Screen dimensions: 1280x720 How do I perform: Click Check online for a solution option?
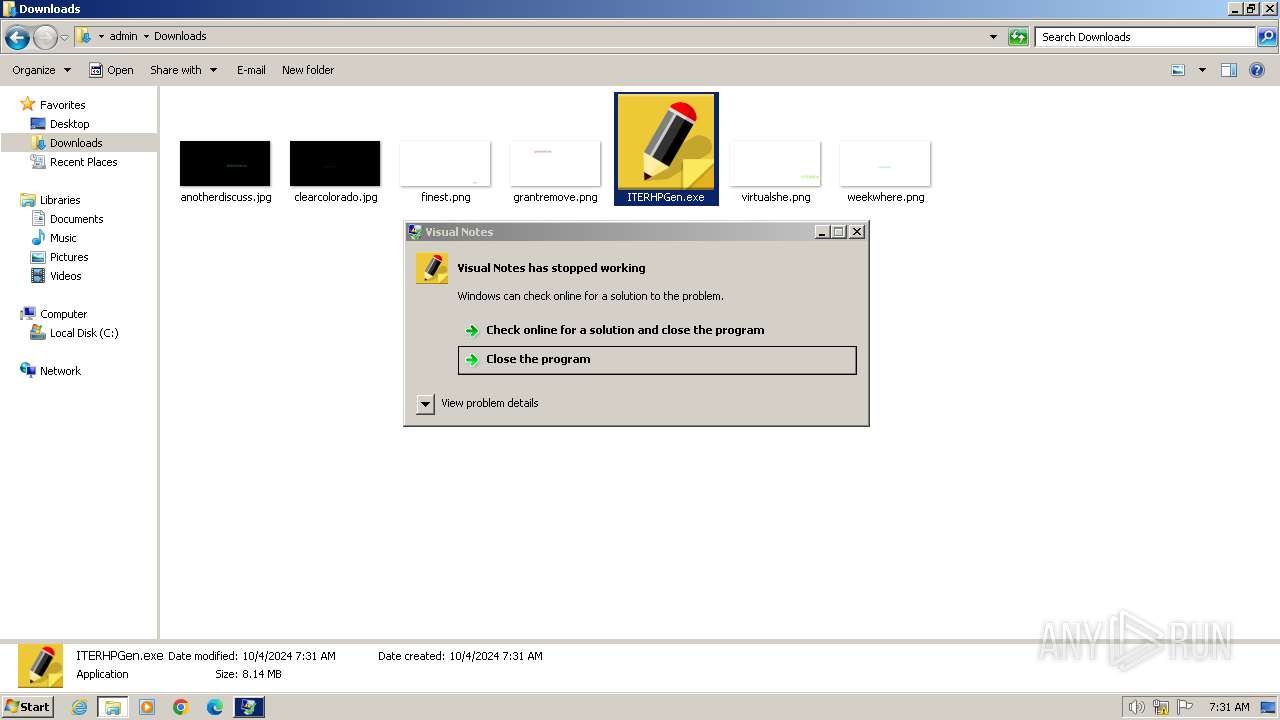(657, 330)
